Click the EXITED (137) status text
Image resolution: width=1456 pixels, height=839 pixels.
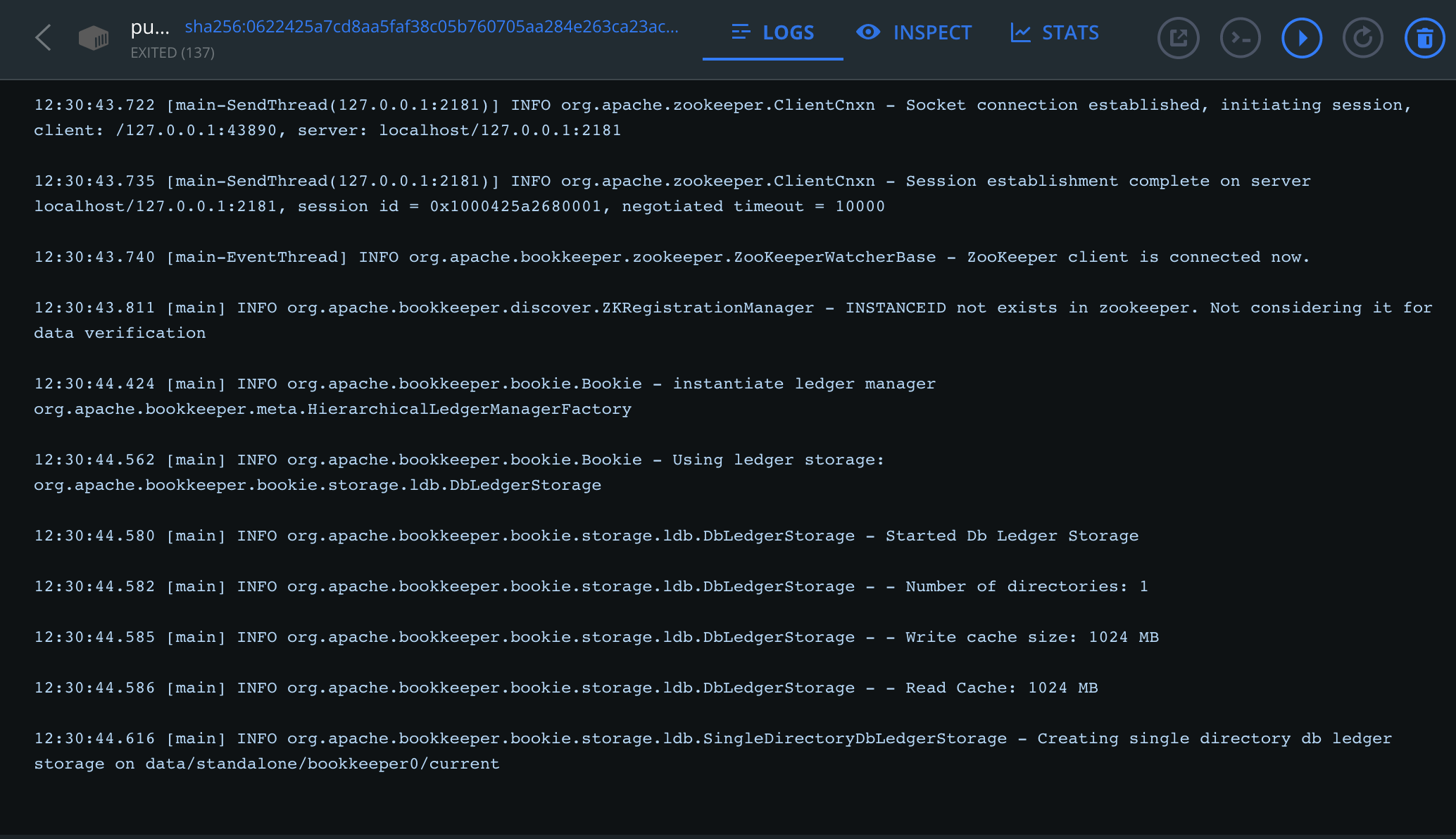pyautogui.click(x=172, y=53)
